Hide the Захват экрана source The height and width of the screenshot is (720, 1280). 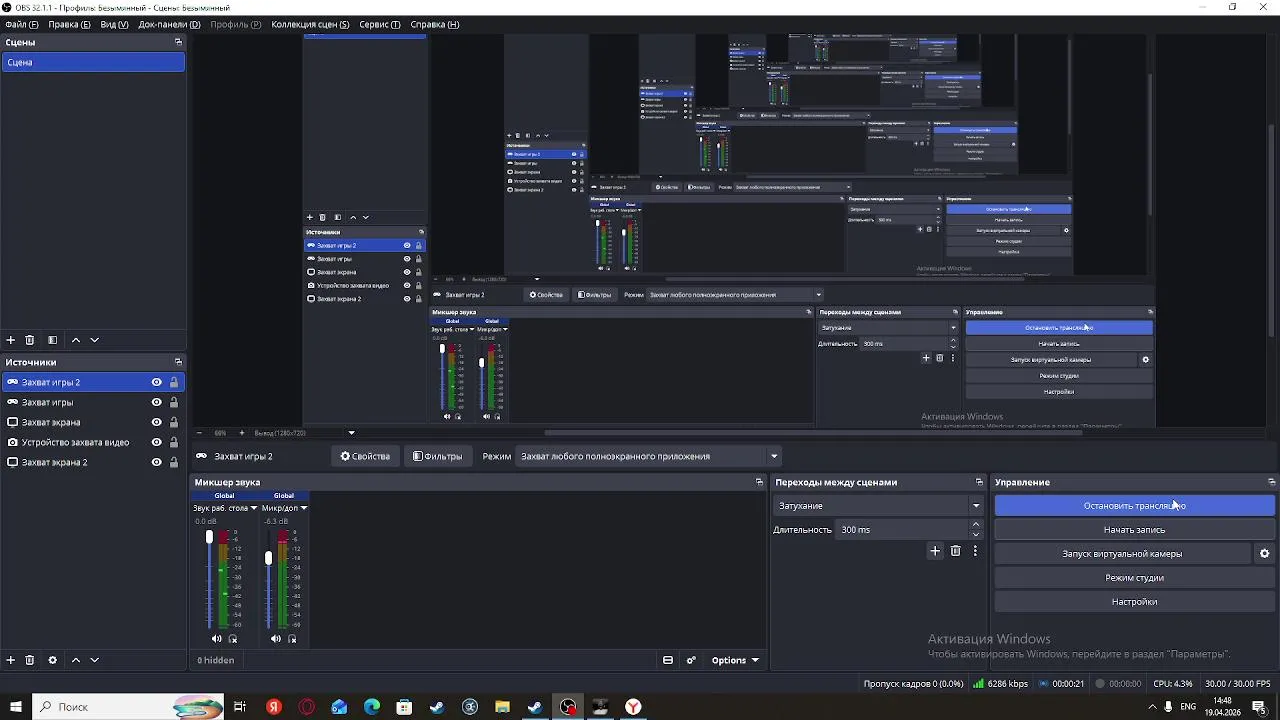click(x=156, y=422)
